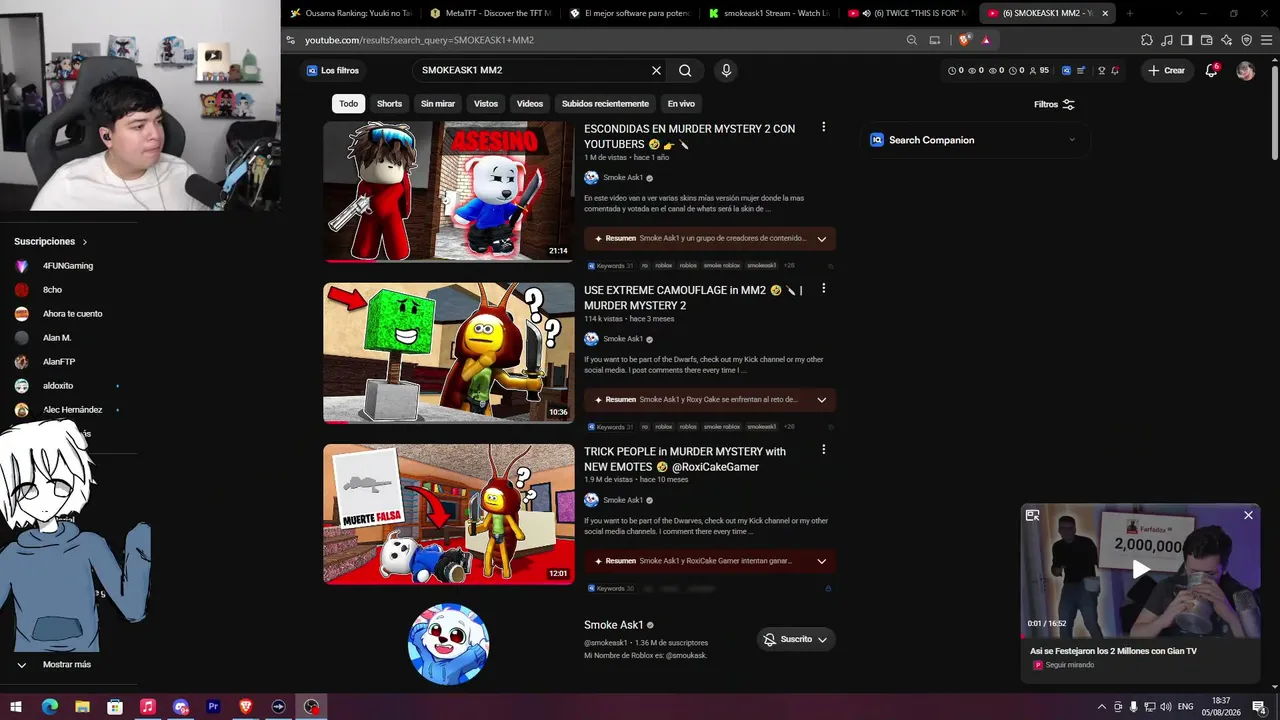Open Microsoft Edge from taskbar
1280x720 pixels.
50,707
